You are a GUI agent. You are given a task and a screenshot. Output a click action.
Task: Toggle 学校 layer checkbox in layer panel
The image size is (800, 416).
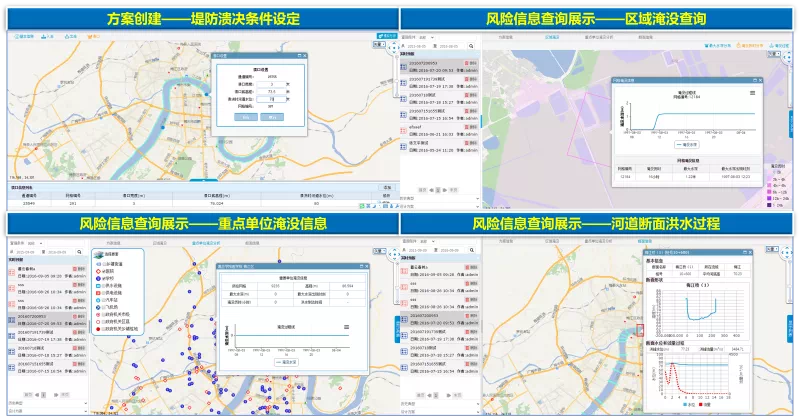(105, 278)
